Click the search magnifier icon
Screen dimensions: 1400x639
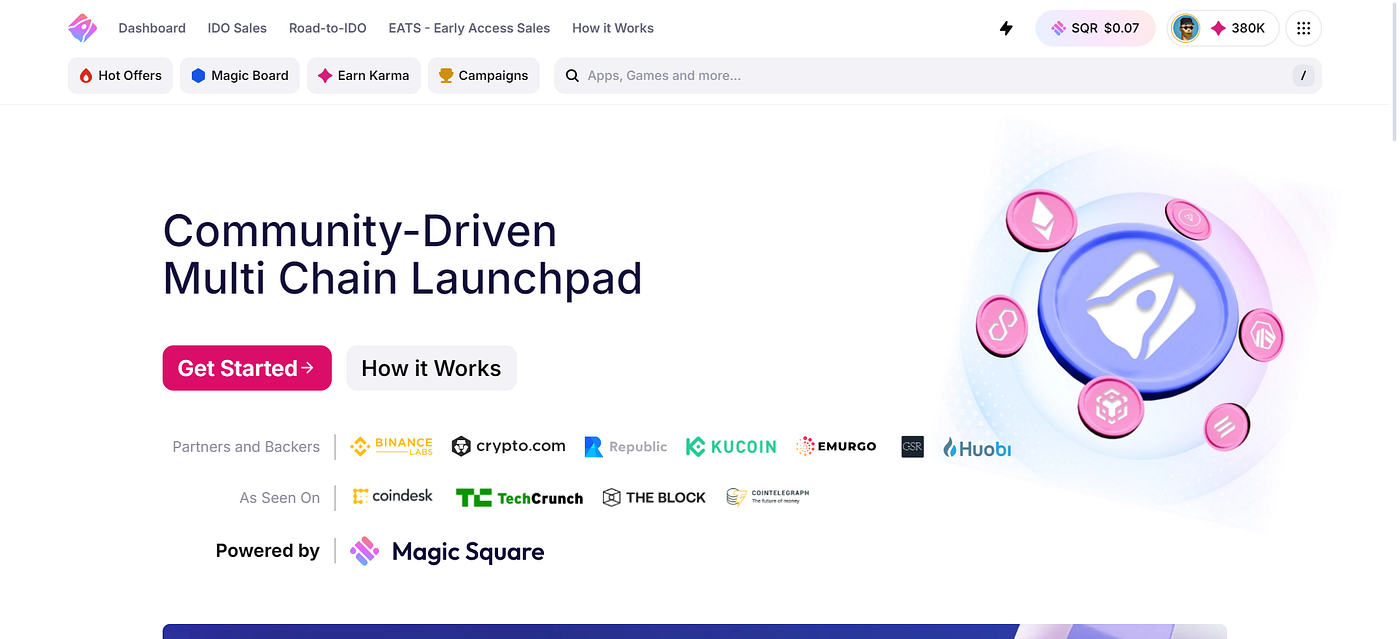[573, 75]
